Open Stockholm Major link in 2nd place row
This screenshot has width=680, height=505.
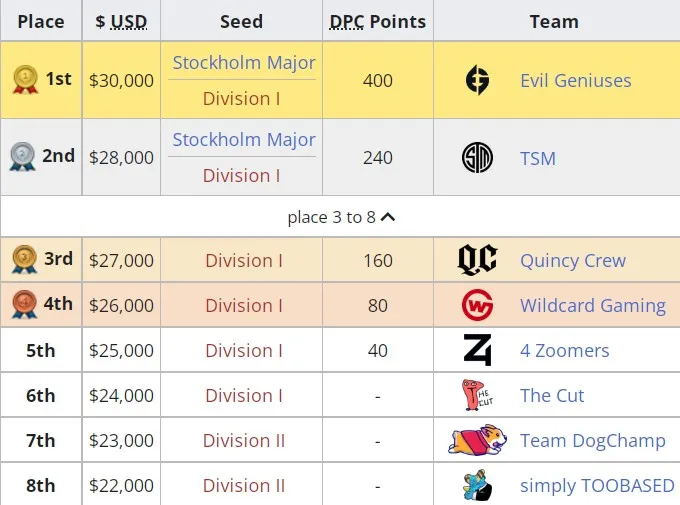244,140
